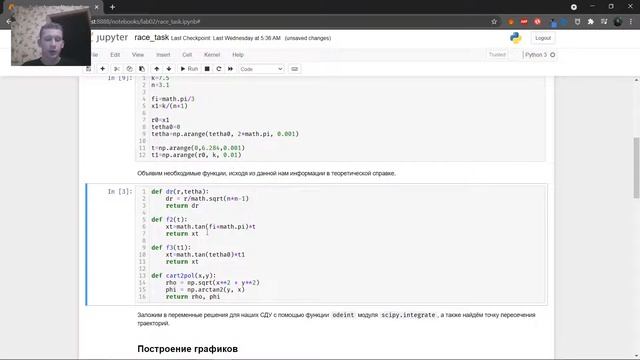Open the Cell menu
This screenshot has width=640, height=360.
point(187,55)
